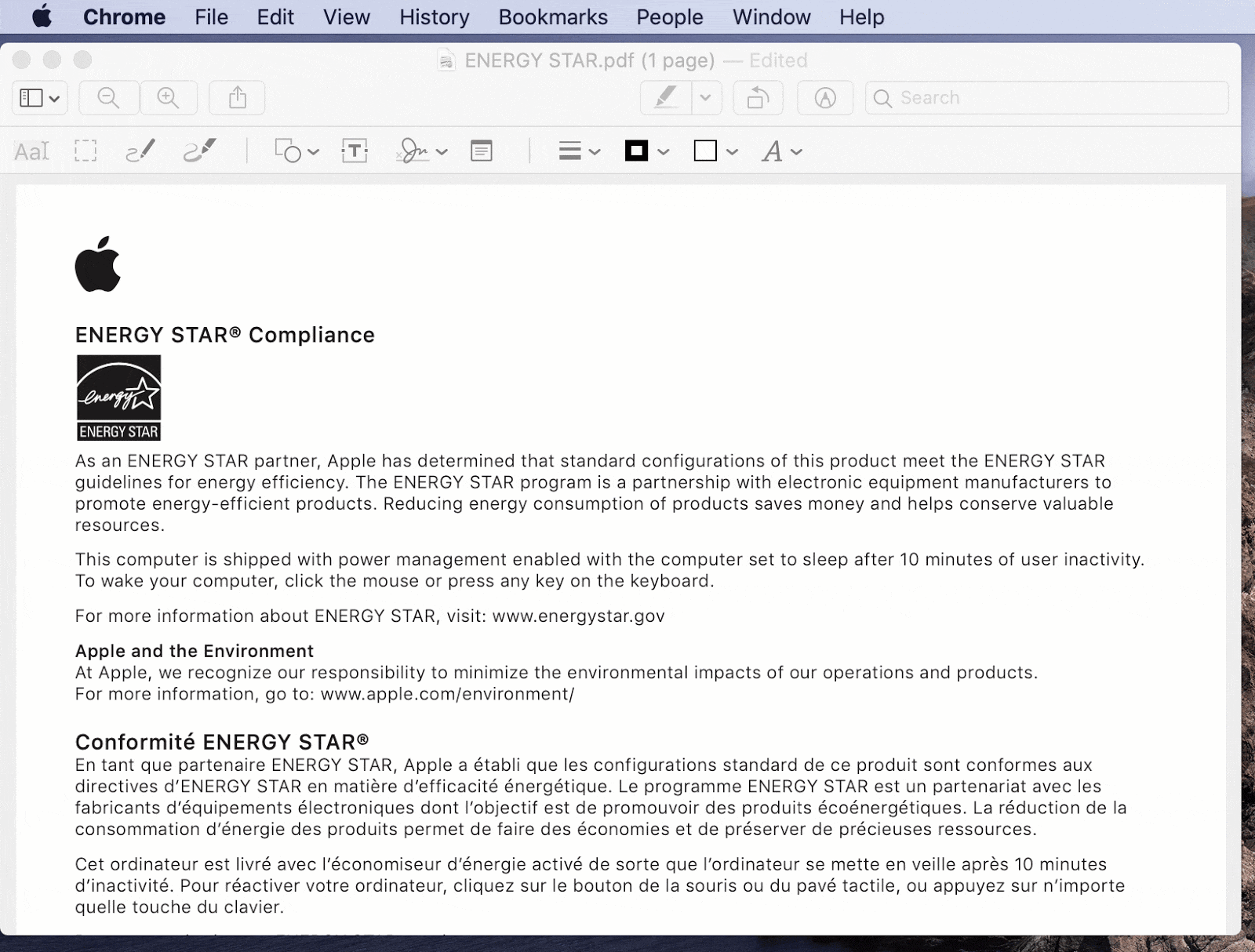Expand the Shape Style chevron

[x=595, y=152]
